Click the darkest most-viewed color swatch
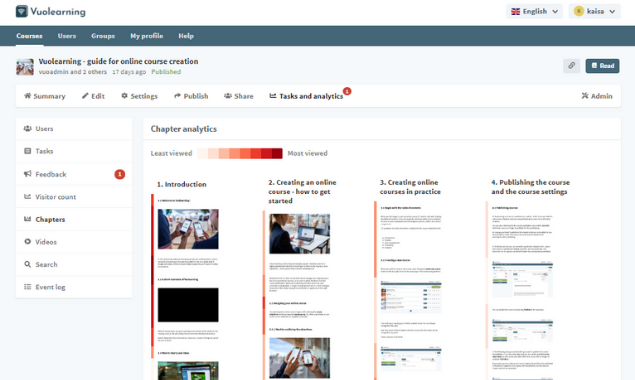635x380 pixels. coord(277,153)
